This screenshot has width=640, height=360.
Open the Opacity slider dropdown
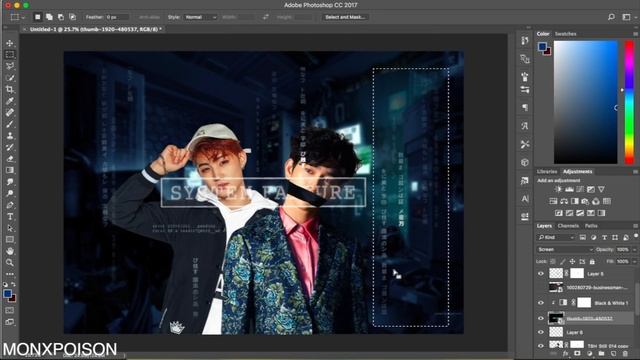pyautogui.click(x=634, y=249)
